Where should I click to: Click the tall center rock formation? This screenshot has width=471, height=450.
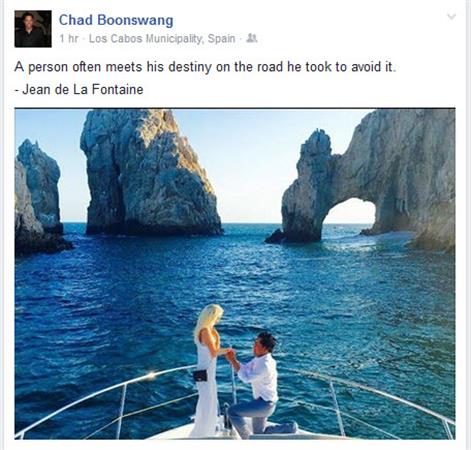point(150,172)
